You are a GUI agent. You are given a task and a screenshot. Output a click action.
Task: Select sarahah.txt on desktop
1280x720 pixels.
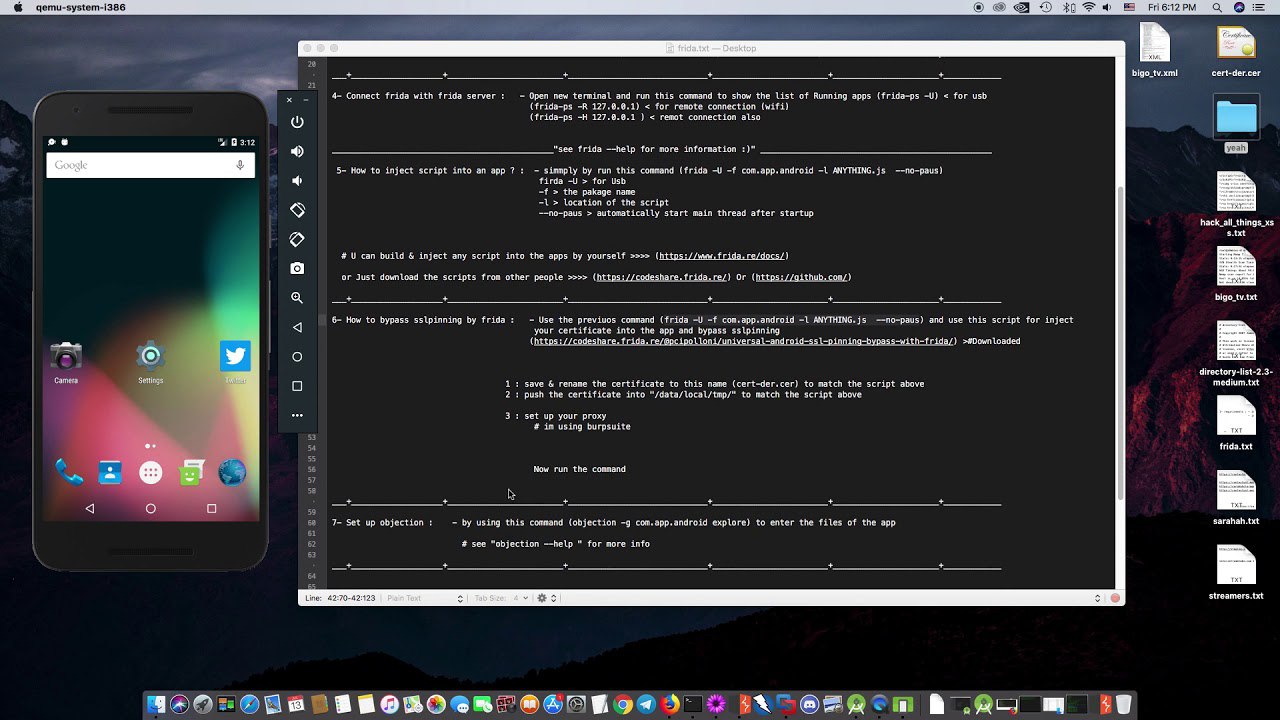click(1236, 498)
